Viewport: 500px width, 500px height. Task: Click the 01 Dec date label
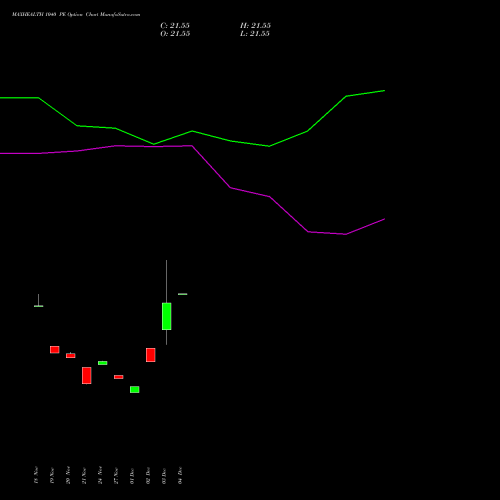pos(132,475)
